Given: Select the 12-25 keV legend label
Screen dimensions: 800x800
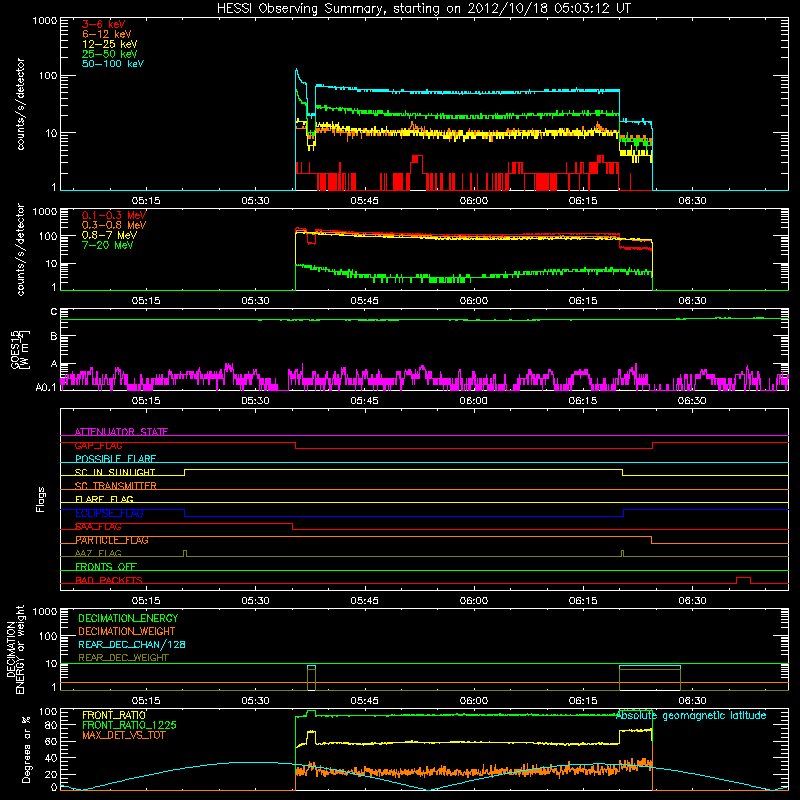Looking at the screenshot, I should [110, 44].
